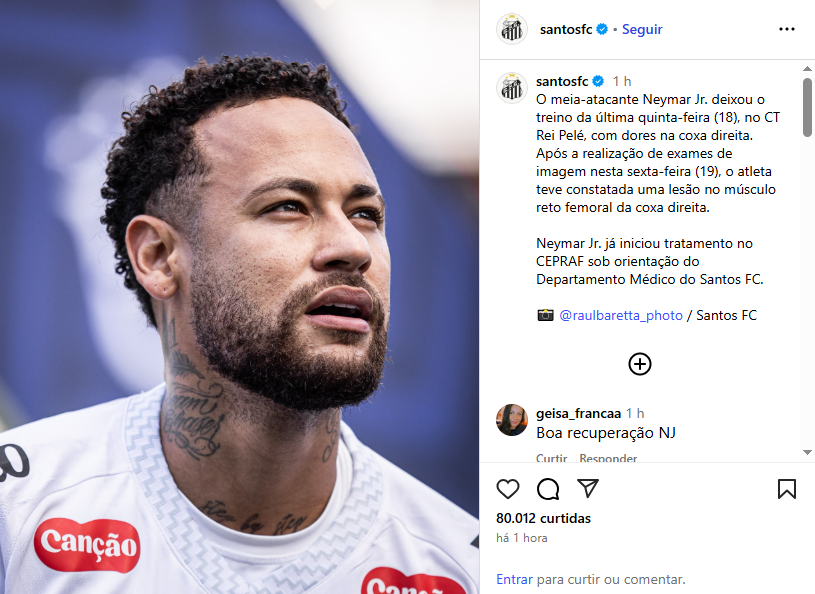This screenshot has width=815, height=594.
Task: Click the comments scrollbar up arrow
Action: (x=807, y=69)
